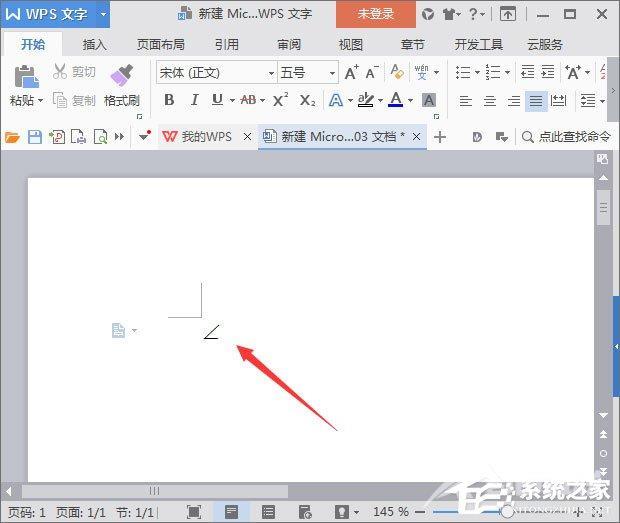620x523 pixels.
Task: Click the full screen view icon in status bar
Action: tap(194, 512)
